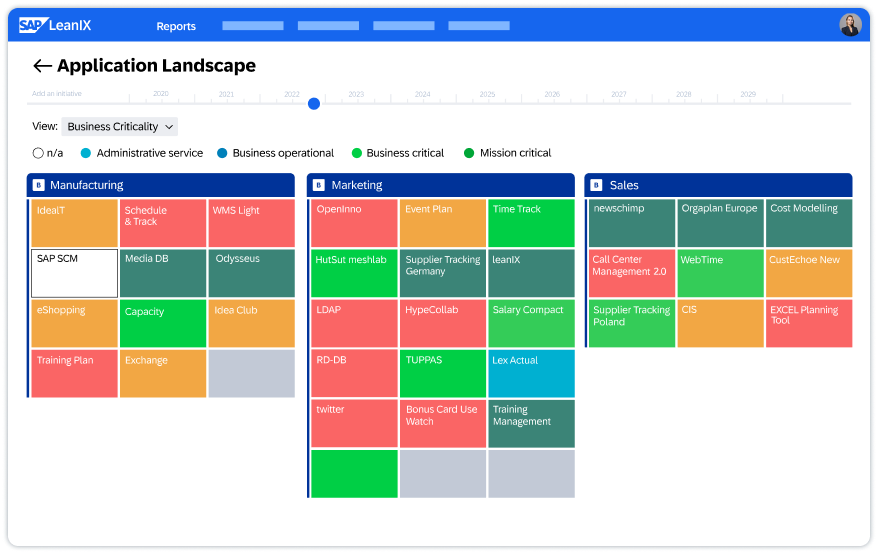Image resolution: width=876 pixels, height=552 pixels.
Task: Click the Manufacturing header B icon
Action: point(39,185)
